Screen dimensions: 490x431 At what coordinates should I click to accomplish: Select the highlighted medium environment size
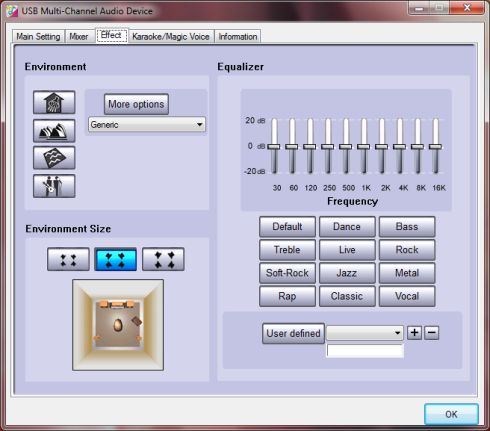[116, 259]
